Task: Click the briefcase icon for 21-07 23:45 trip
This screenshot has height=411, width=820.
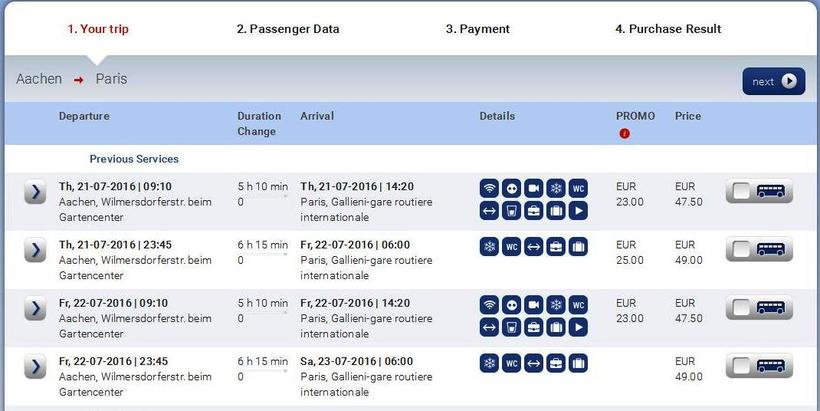Action: [555, 246]
